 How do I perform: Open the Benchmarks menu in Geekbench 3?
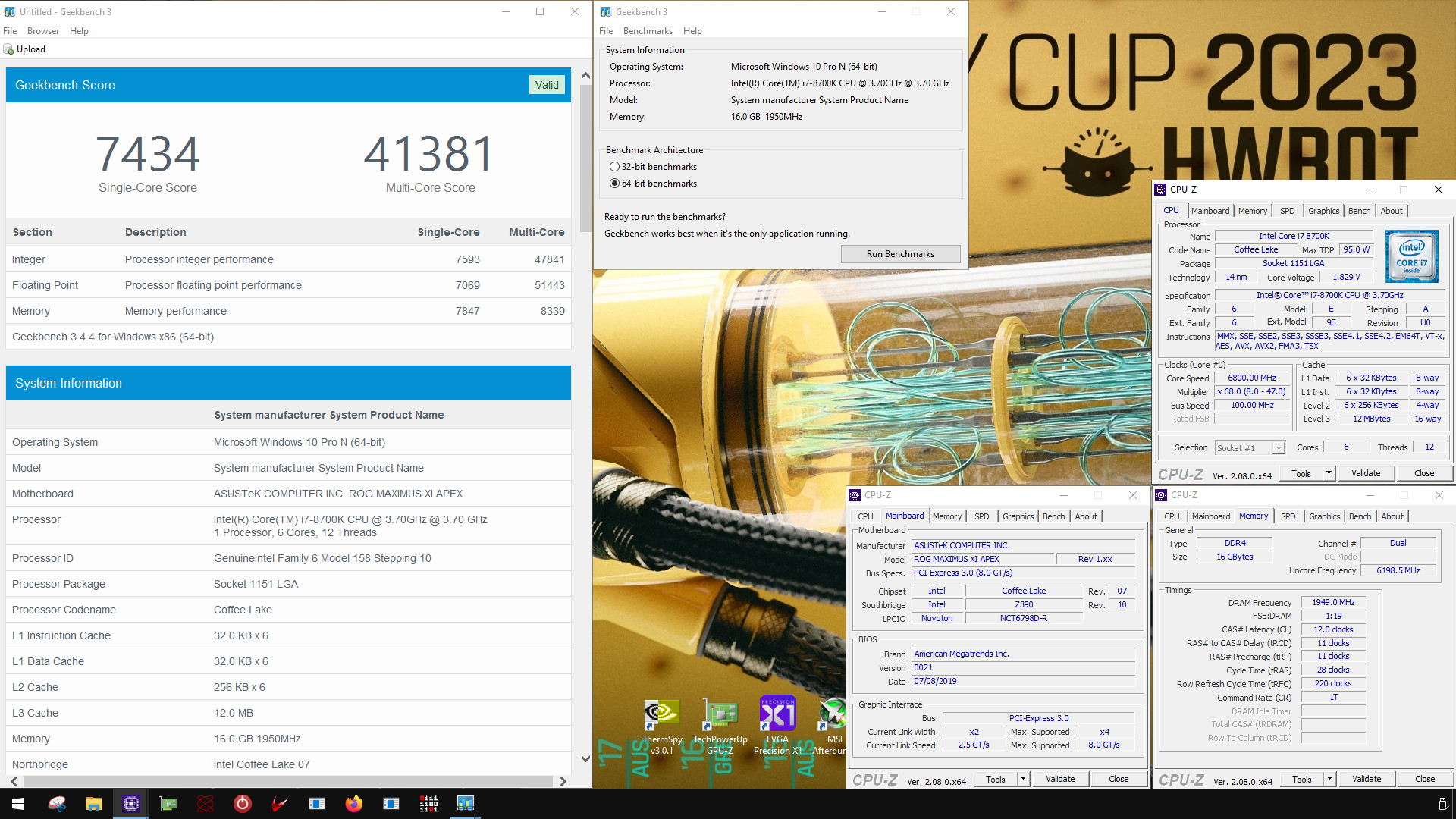point(648,31)
